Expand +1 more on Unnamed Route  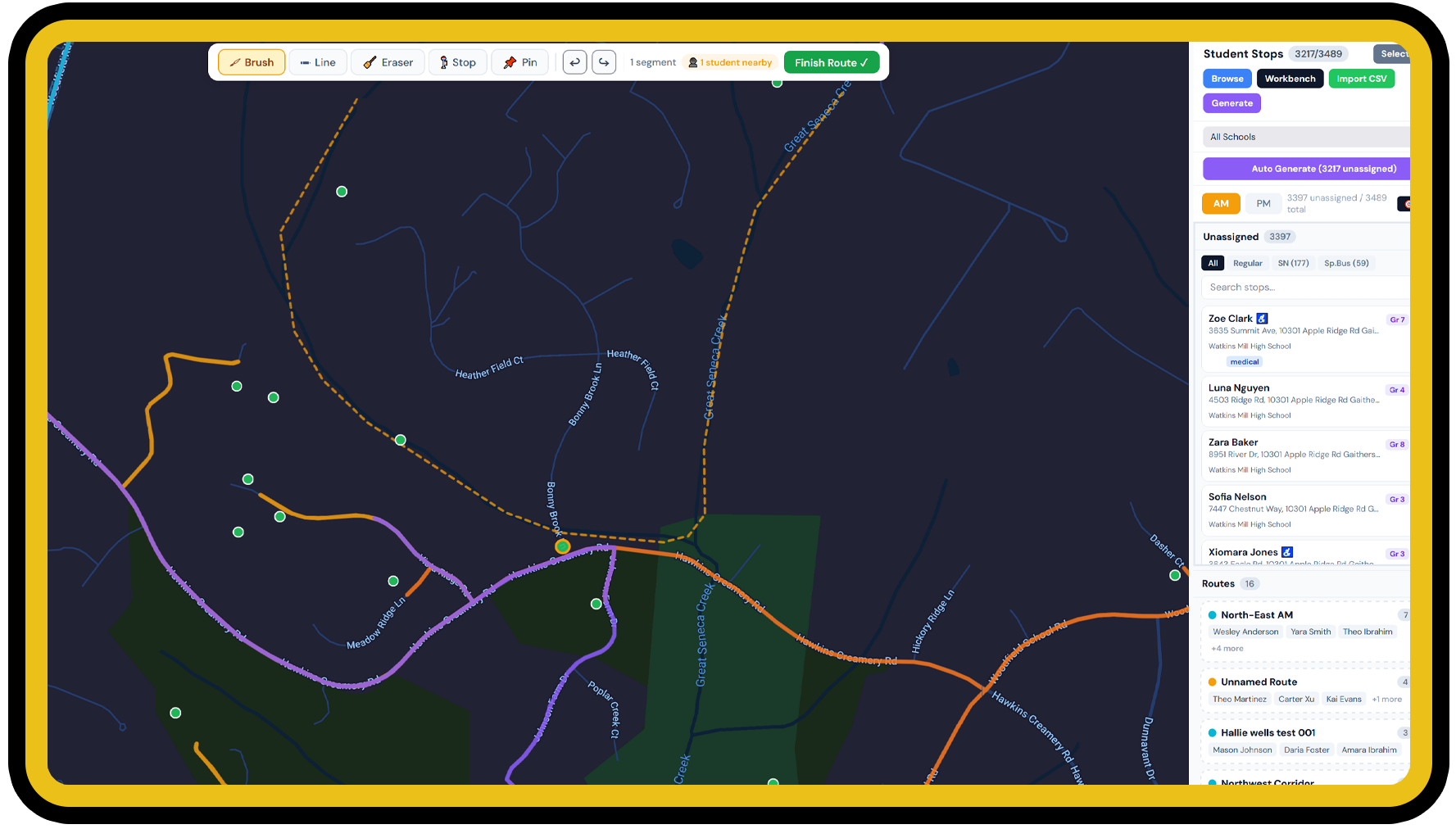click(1386, 699)
